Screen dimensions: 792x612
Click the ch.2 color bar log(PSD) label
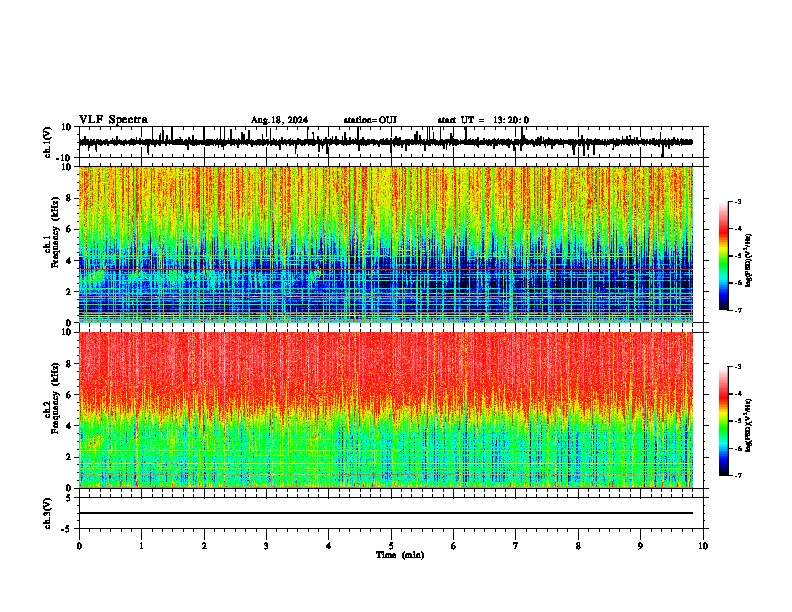749,426
